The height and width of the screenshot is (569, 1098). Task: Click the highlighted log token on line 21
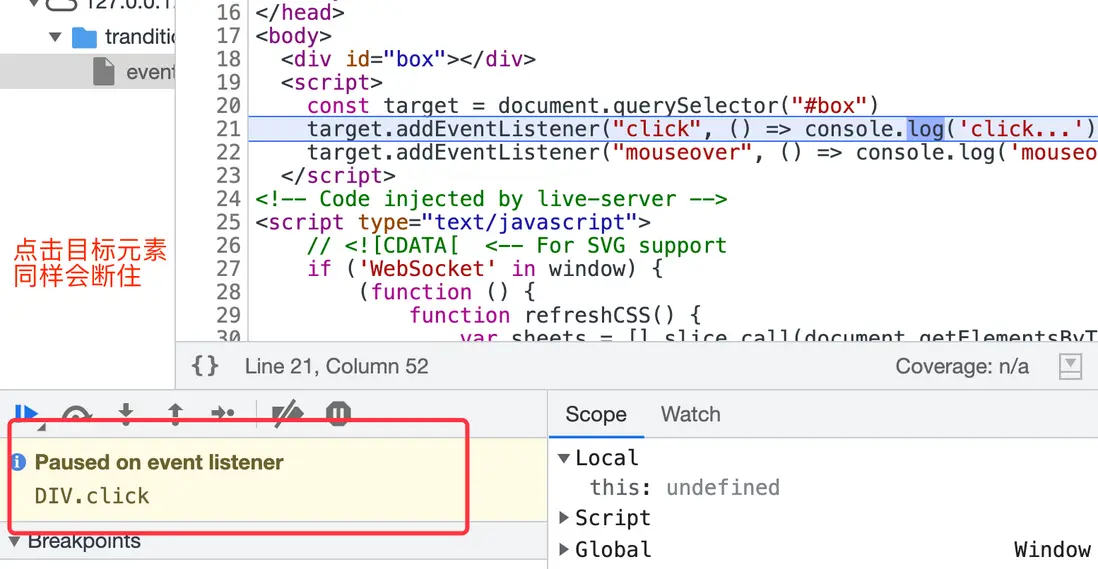(x=926, y=129)
